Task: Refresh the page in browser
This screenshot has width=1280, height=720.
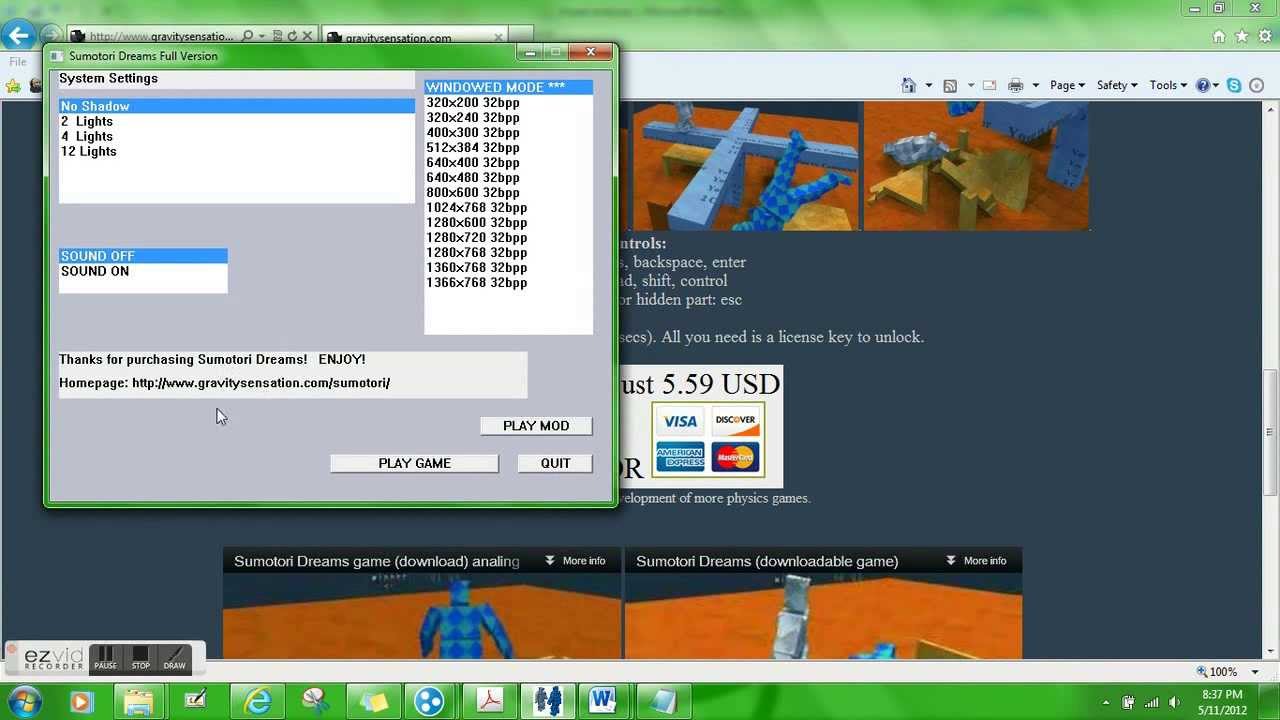Action: point(292,36)
